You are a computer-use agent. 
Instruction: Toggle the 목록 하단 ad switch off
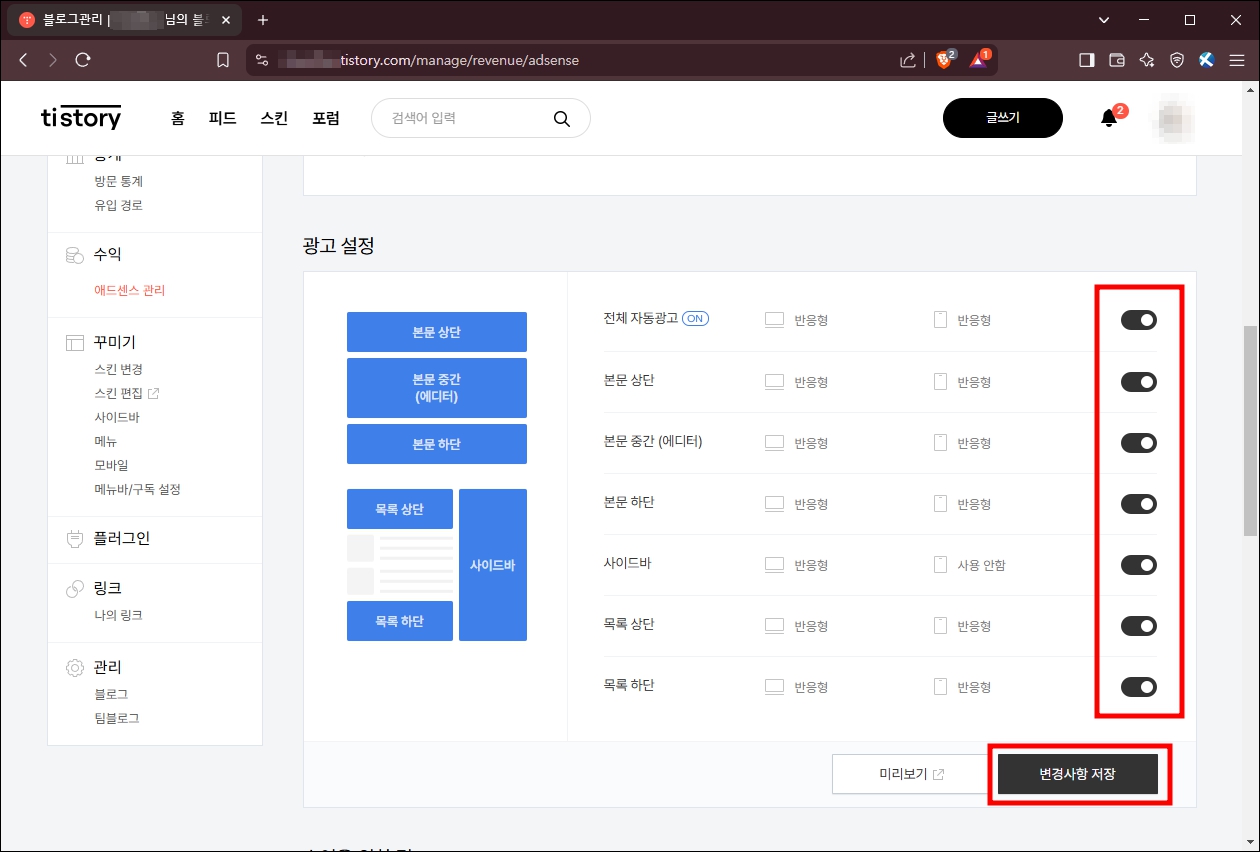pos(1138,687)
